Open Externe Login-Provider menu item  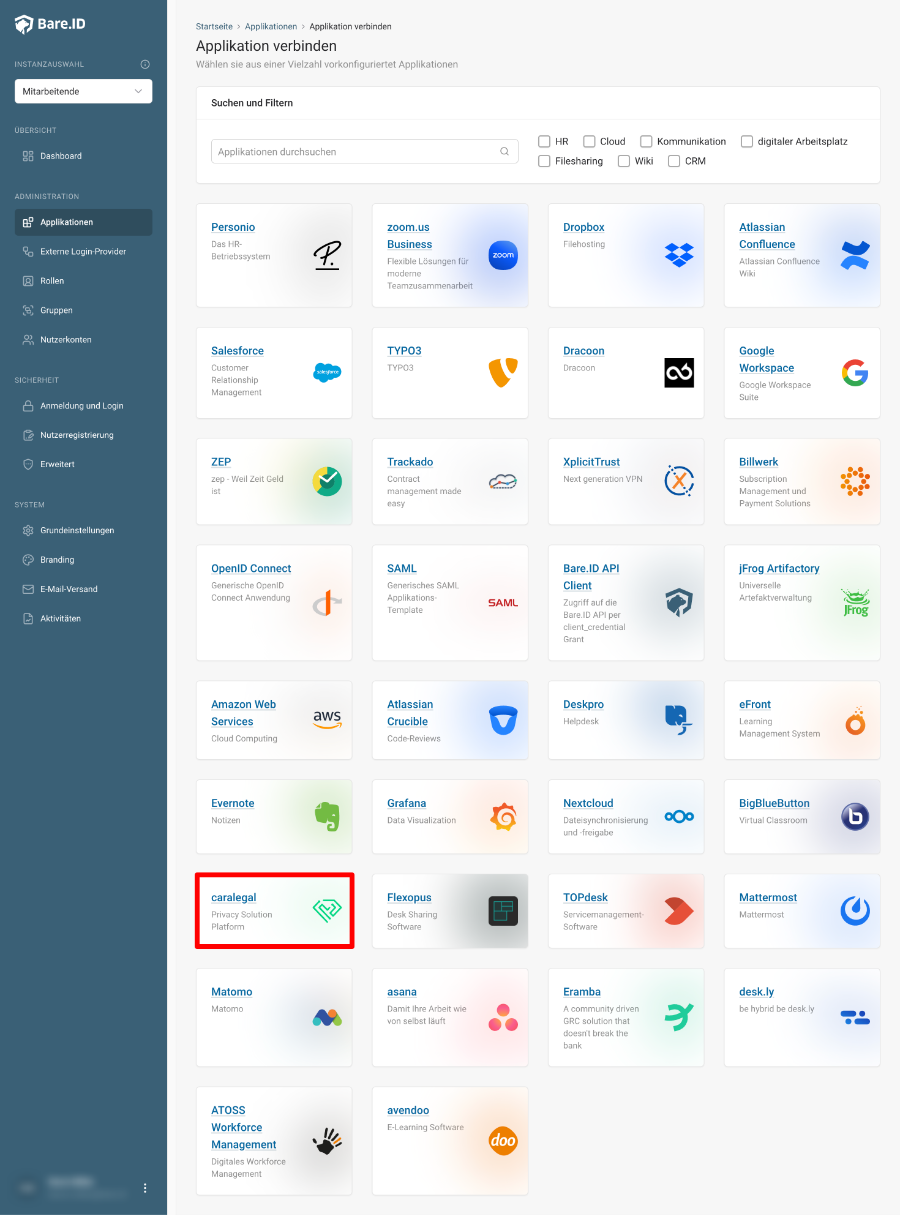(83, 252)
